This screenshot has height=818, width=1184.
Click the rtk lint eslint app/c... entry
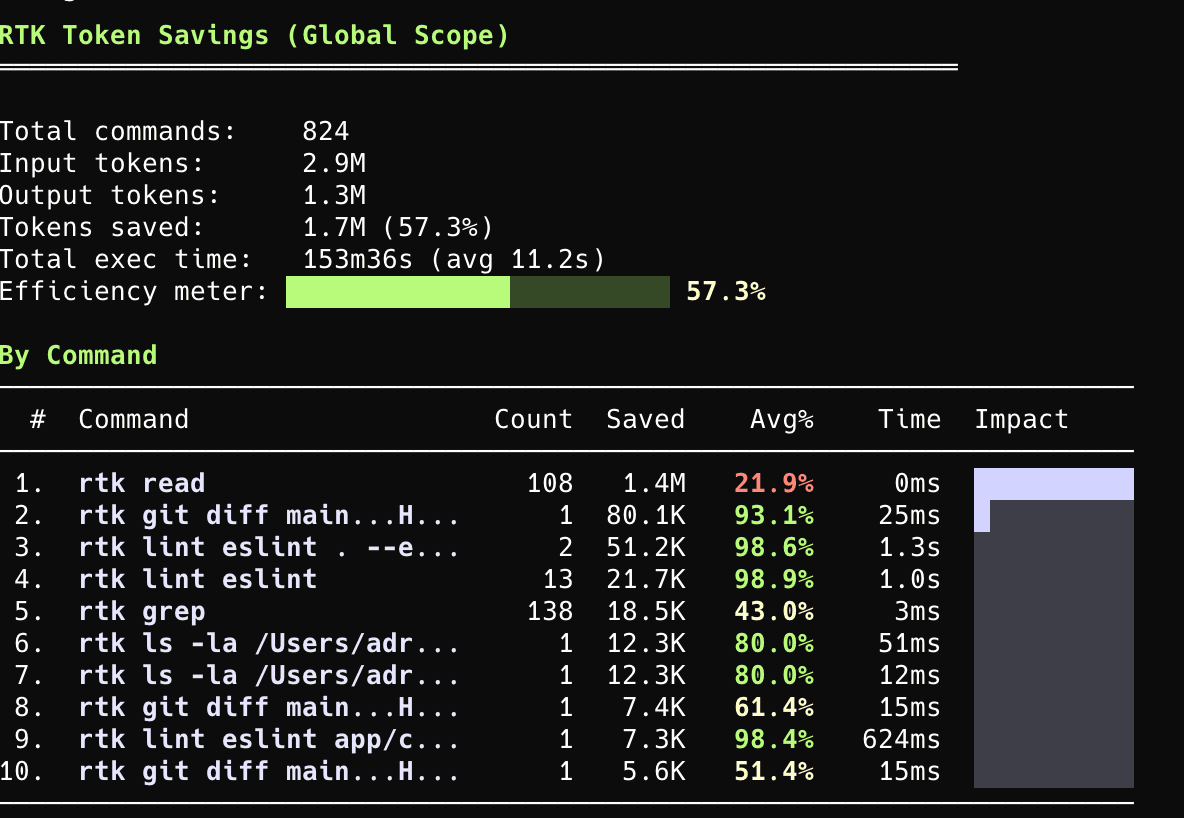tap(270, 739)
